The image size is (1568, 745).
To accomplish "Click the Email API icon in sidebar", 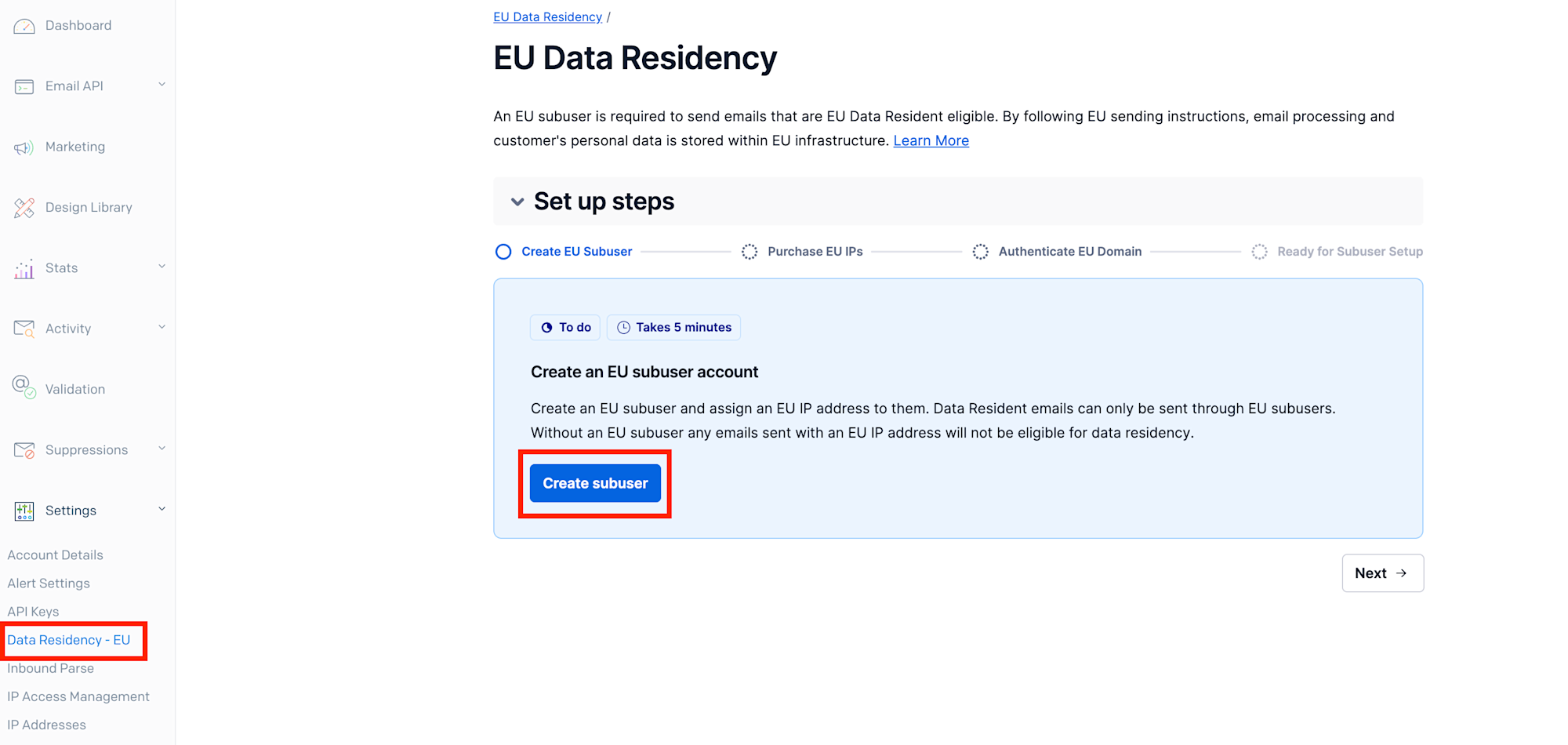I will coord(24,86).
